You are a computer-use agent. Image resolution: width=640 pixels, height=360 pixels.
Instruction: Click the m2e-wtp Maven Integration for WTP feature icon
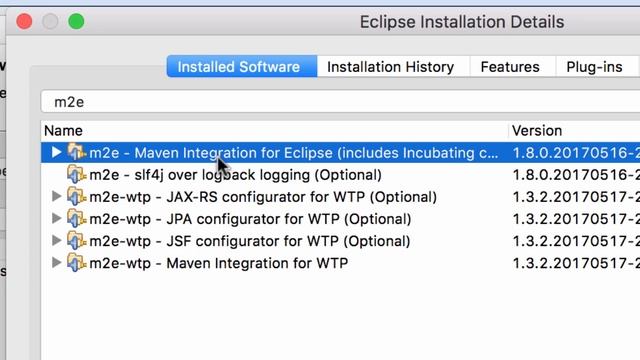pyautogui.click(x=76, y=262)
